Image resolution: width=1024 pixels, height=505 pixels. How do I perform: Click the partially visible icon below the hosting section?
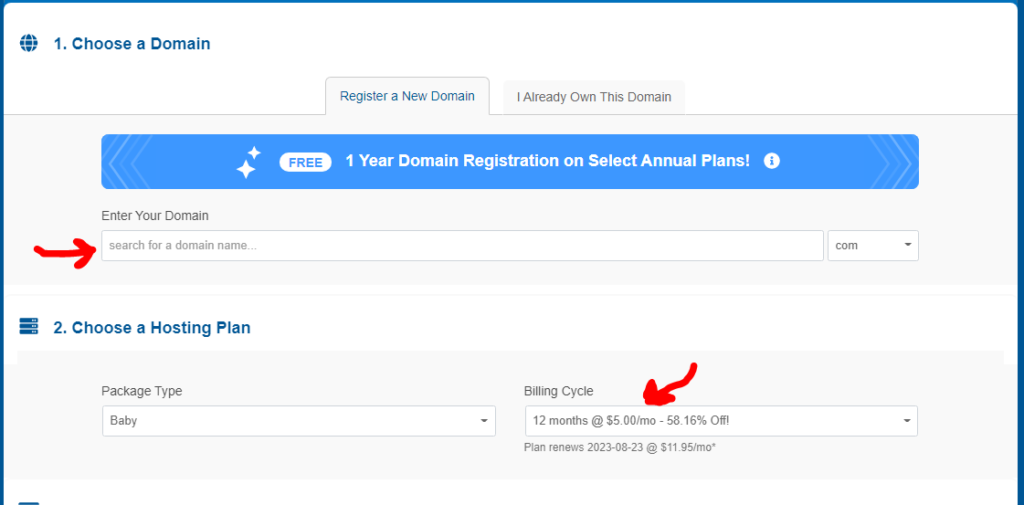[x=29, y=502]
